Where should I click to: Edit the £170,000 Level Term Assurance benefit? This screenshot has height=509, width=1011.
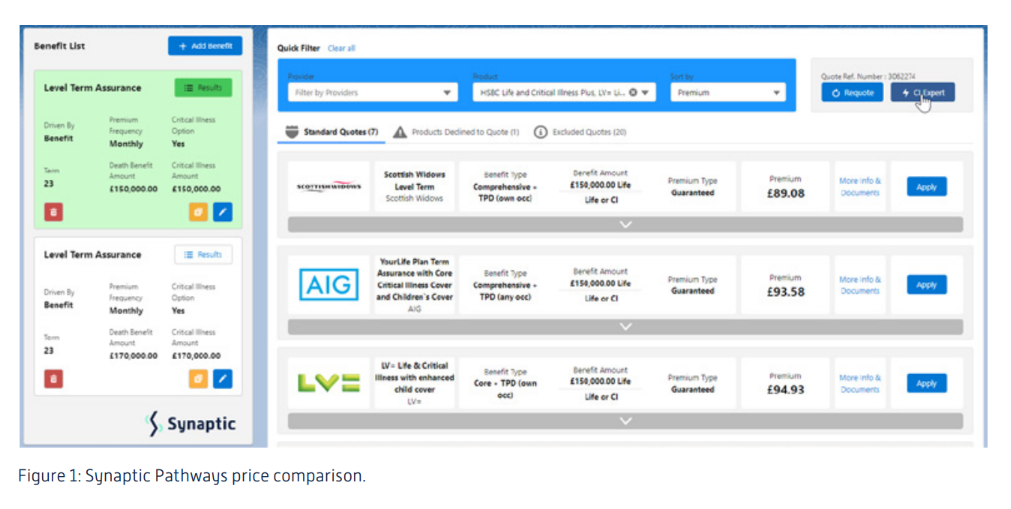222,379
